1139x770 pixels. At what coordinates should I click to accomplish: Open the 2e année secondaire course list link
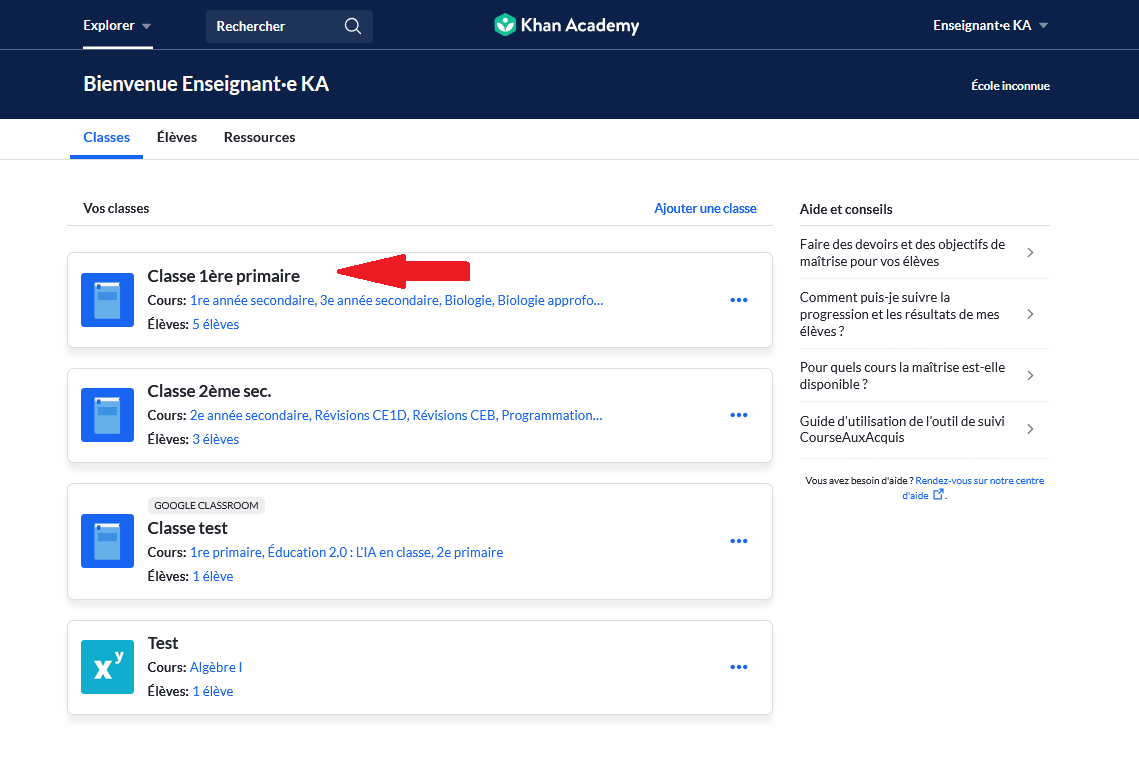click(396, 415)
